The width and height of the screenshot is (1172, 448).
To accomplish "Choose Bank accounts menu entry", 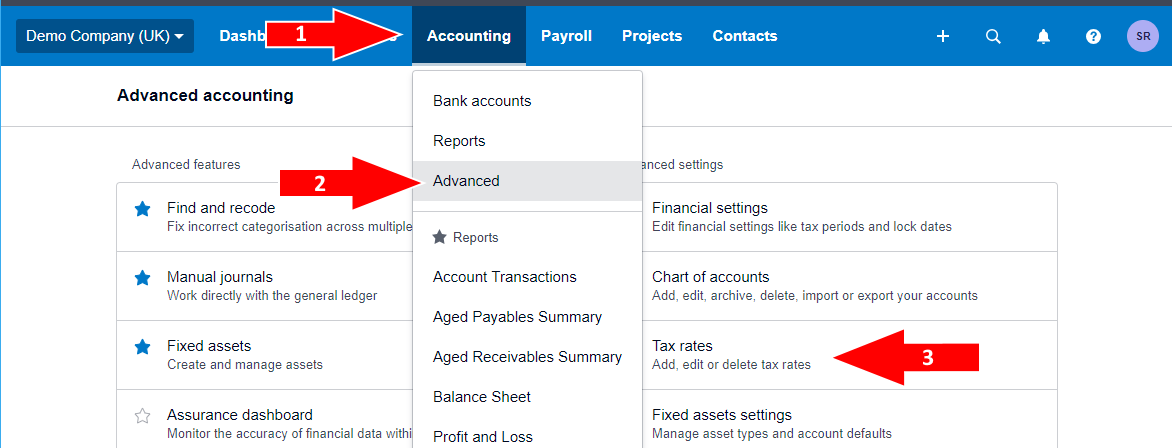I will coord(482,101).
